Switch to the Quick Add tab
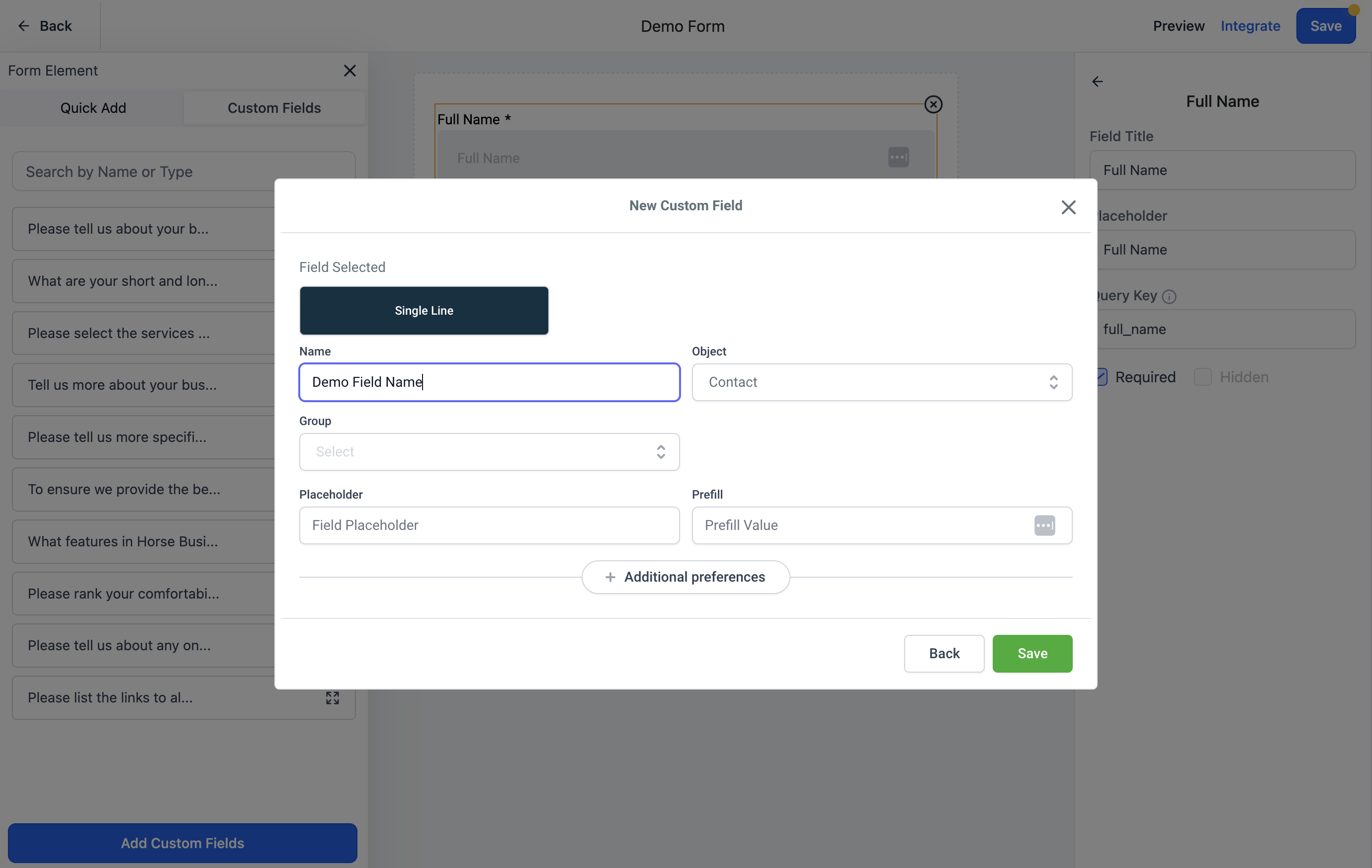 [93, 108]
